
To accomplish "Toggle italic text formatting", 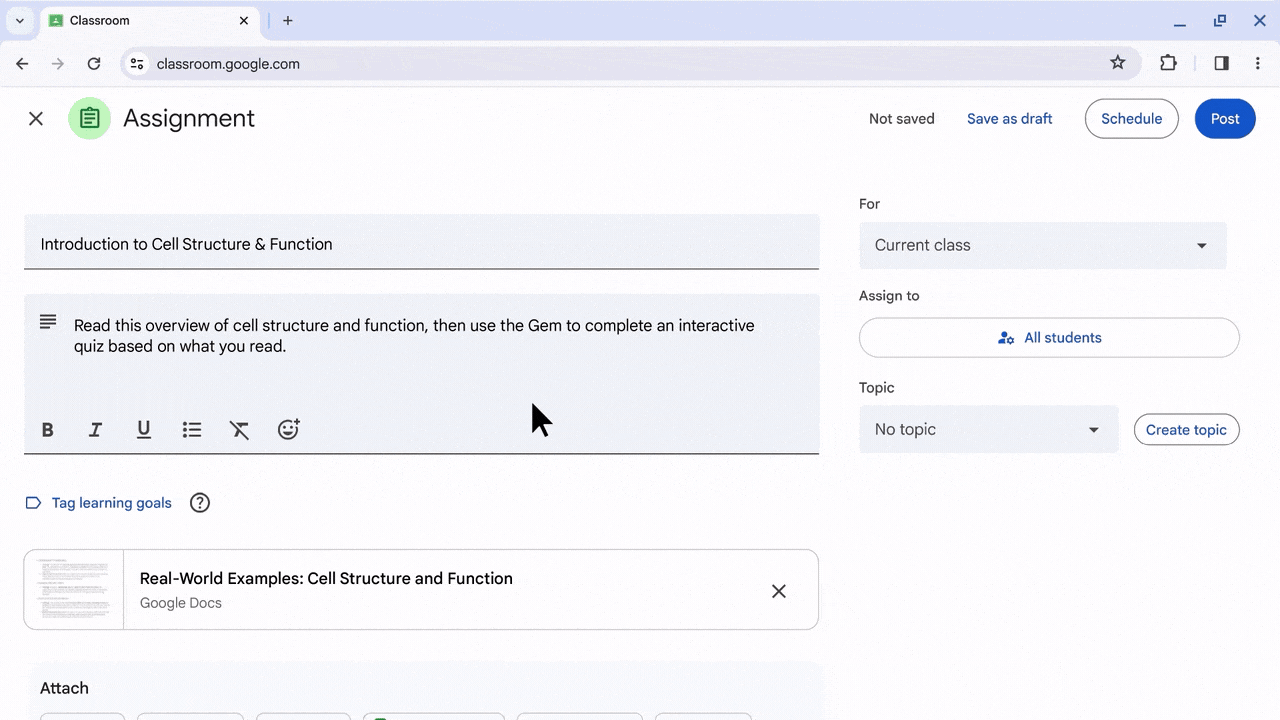I will coord(95,430).
